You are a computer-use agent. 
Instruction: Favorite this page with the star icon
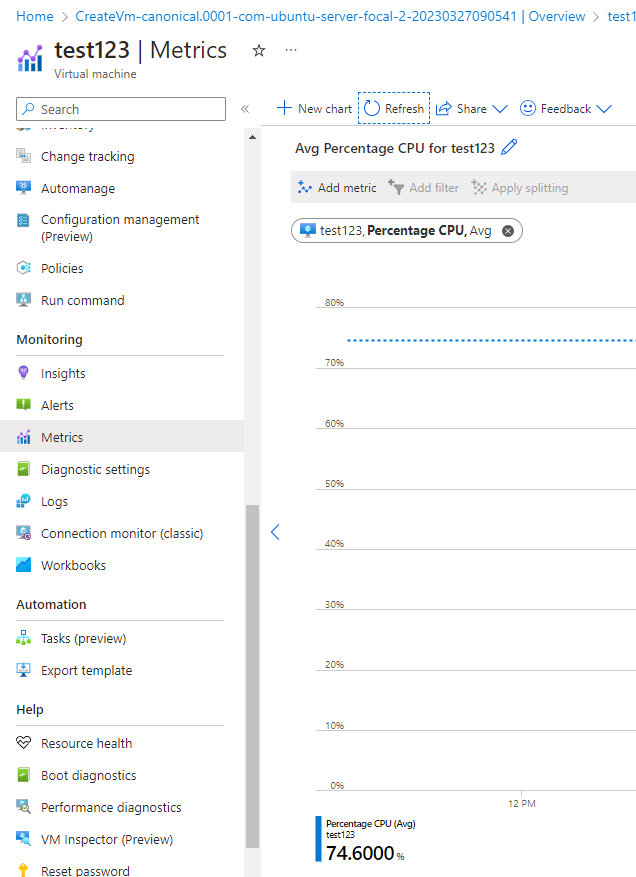click(x=258, y=51)
